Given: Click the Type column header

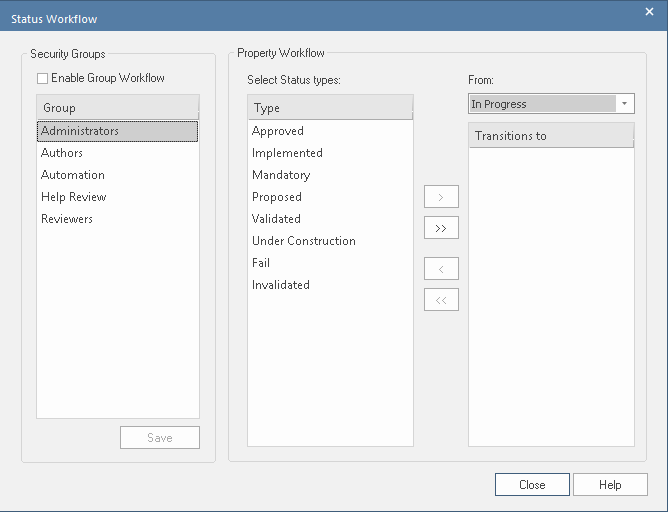Looking at the screenshot, I should point(330,108).
